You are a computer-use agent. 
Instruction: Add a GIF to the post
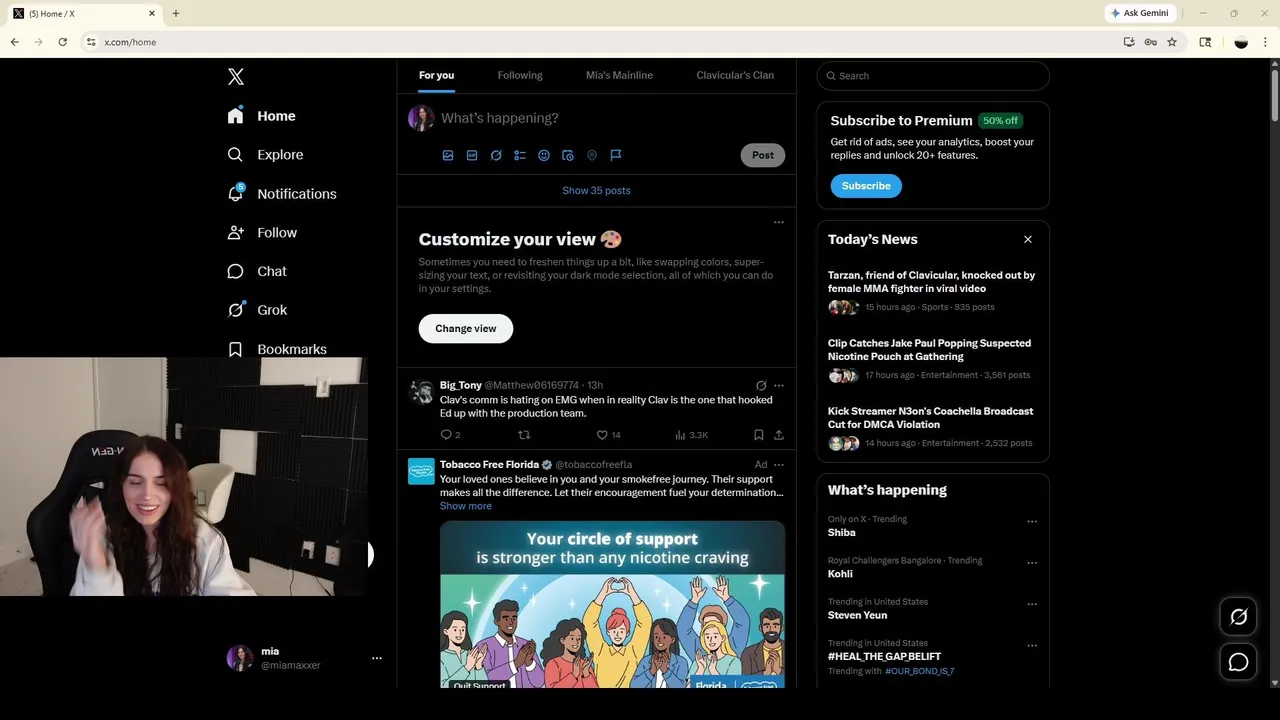click(x=472, y=155)
